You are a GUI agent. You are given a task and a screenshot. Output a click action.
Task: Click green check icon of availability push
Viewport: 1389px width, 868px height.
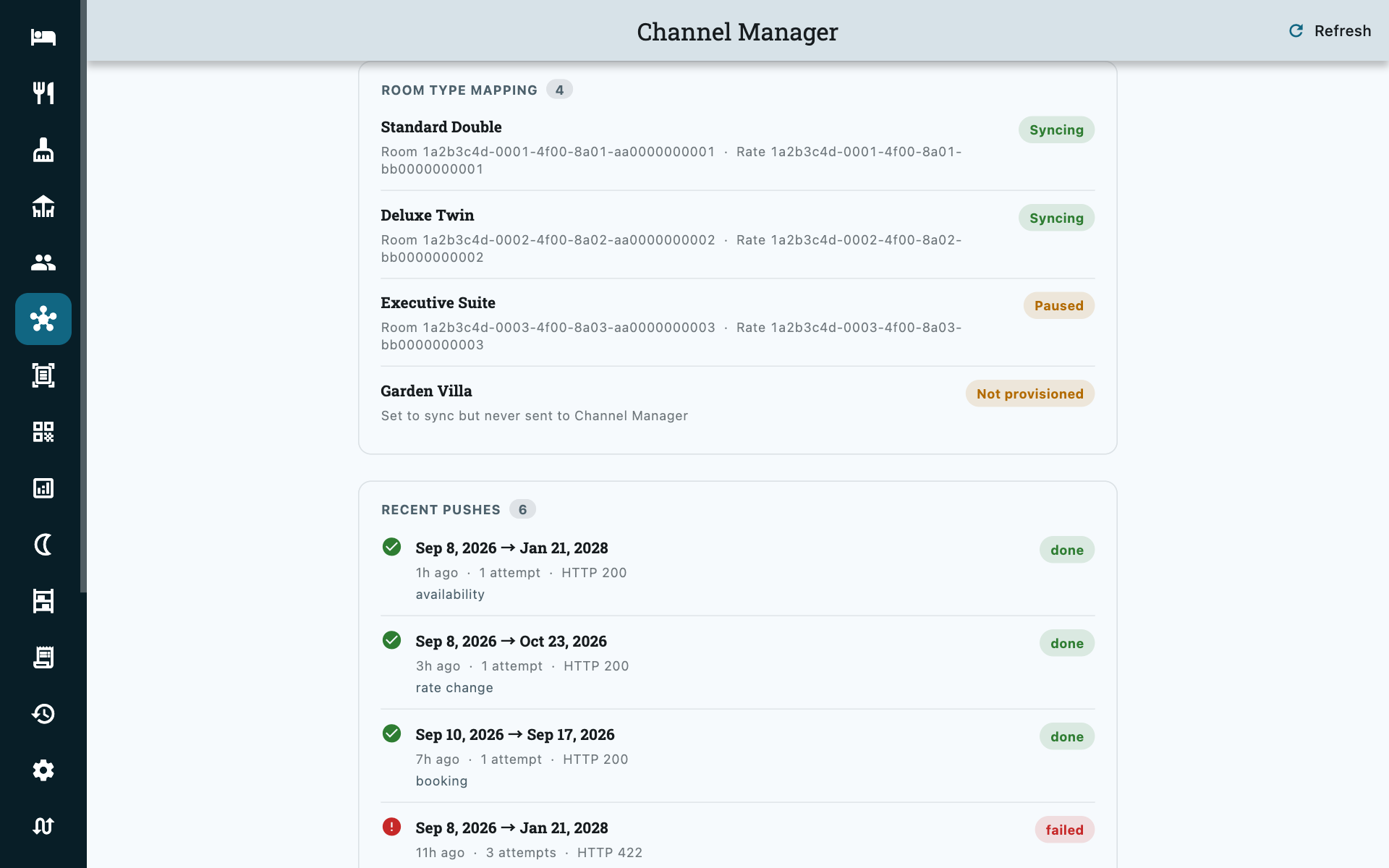[391, 547]
